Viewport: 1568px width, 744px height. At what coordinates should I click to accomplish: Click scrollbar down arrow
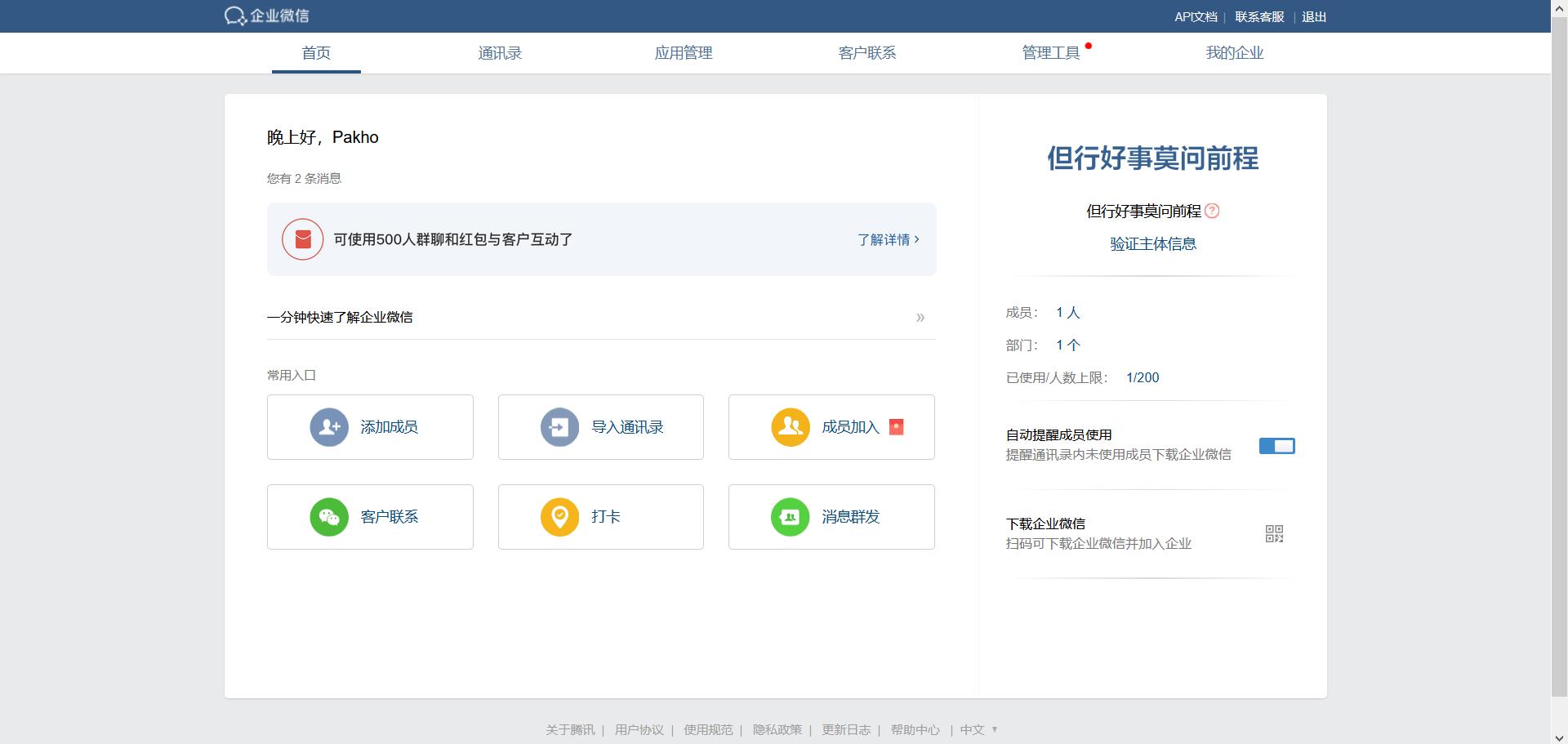1559,736
